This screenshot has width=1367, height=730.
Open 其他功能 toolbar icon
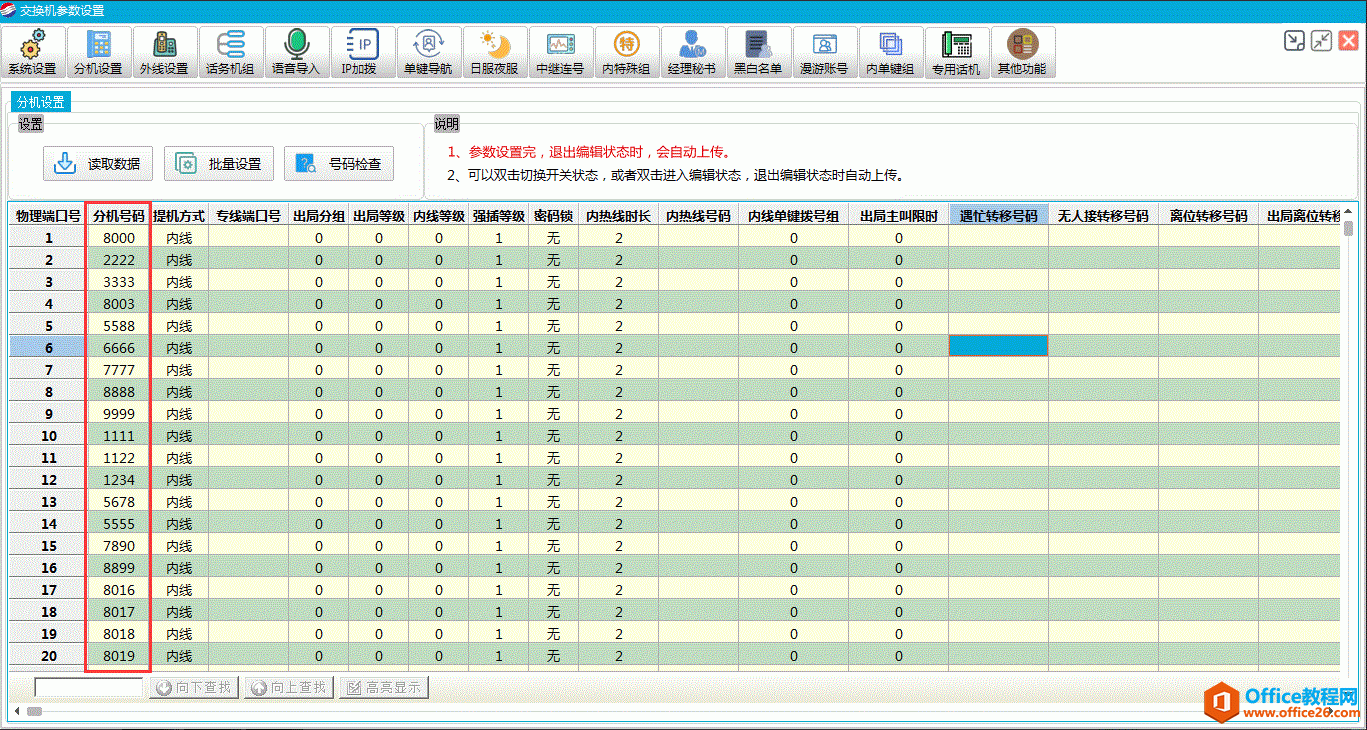pyautogui.click(x=1023, y=52)
